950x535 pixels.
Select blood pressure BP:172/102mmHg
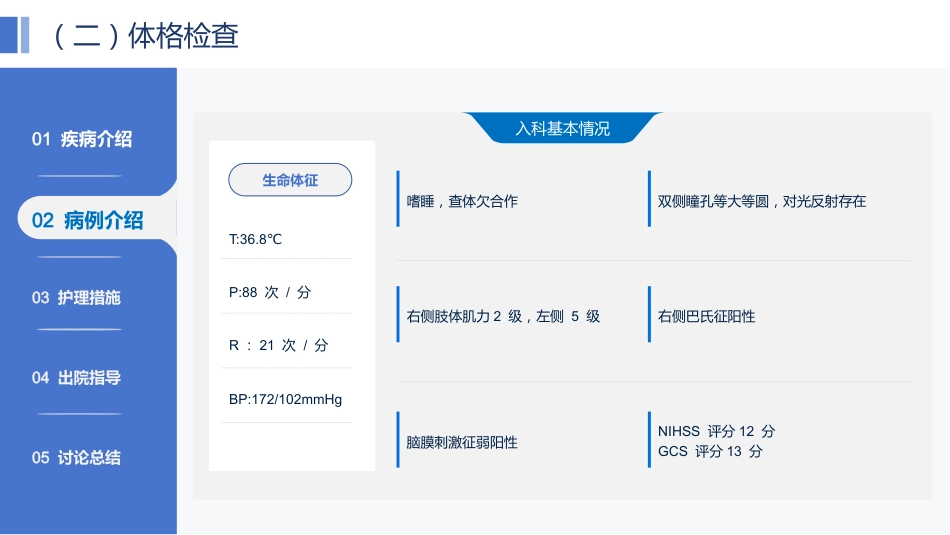285,399
